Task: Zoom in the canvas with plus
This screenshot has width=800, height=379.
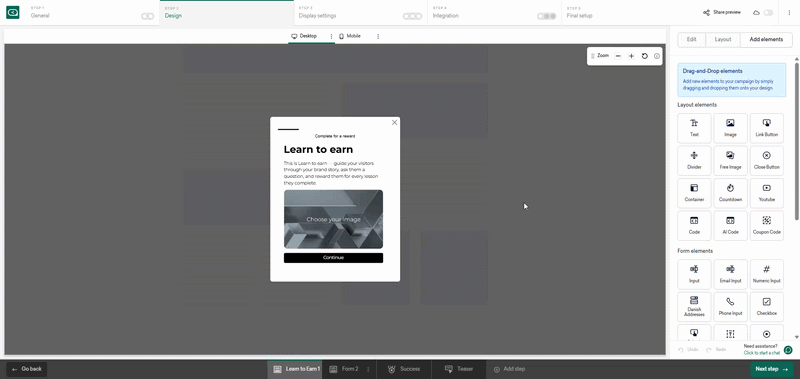Action: tap(631, 56)
